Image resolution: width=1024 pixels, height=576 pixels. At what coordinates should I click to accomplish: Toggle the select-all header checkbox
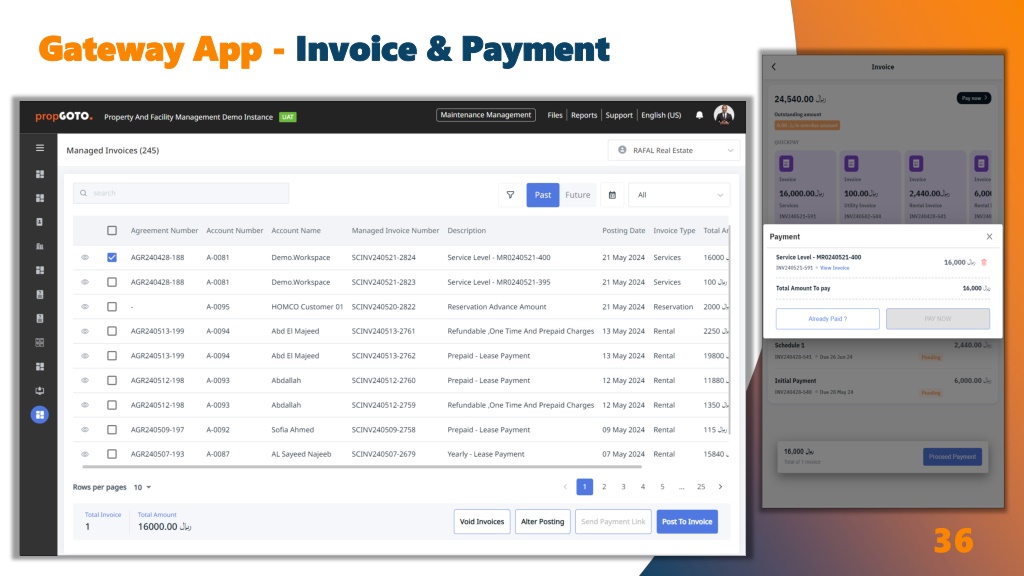(112, 231)
